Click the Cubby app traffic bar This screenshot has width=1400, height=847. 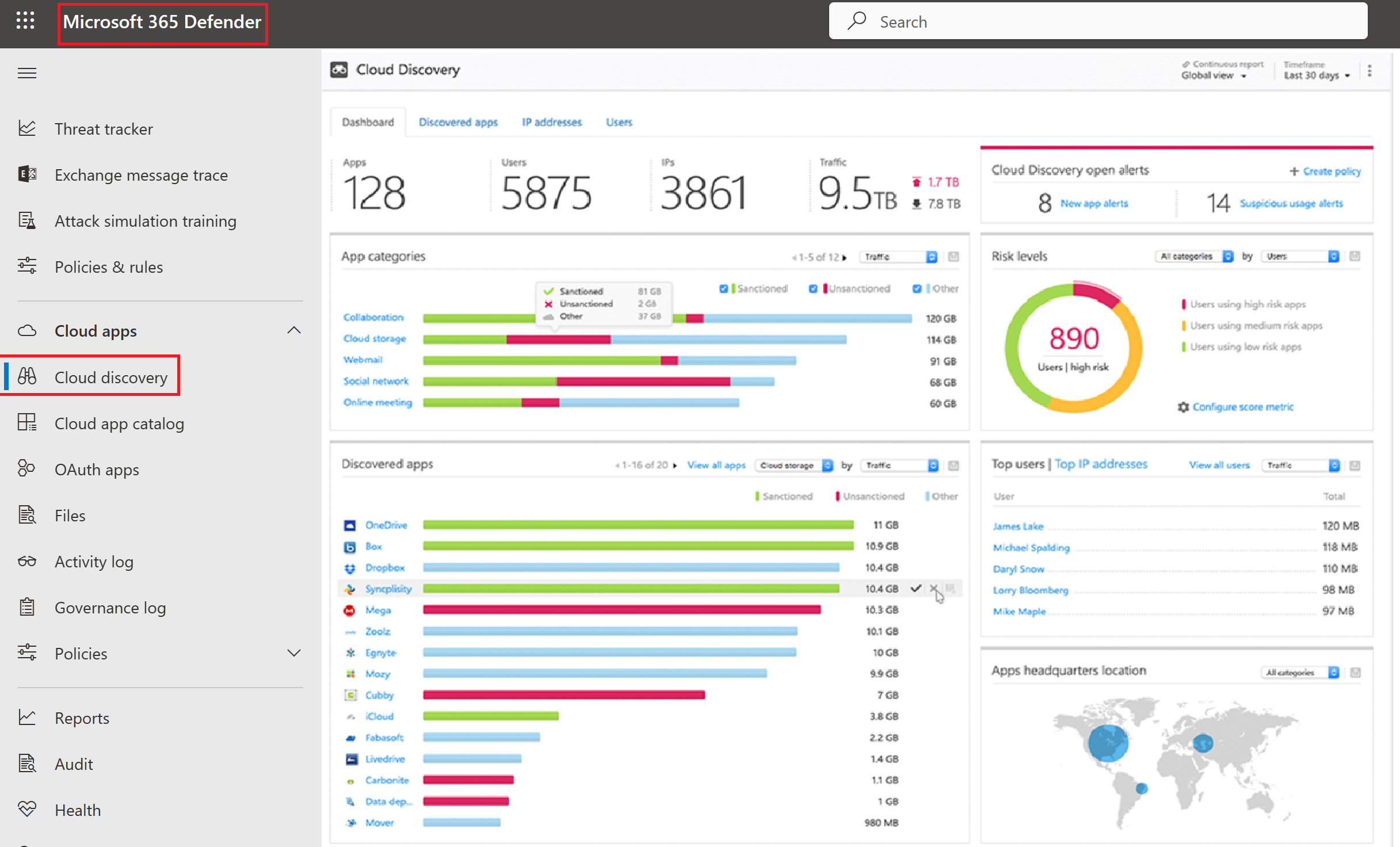[x=564, y=695]
